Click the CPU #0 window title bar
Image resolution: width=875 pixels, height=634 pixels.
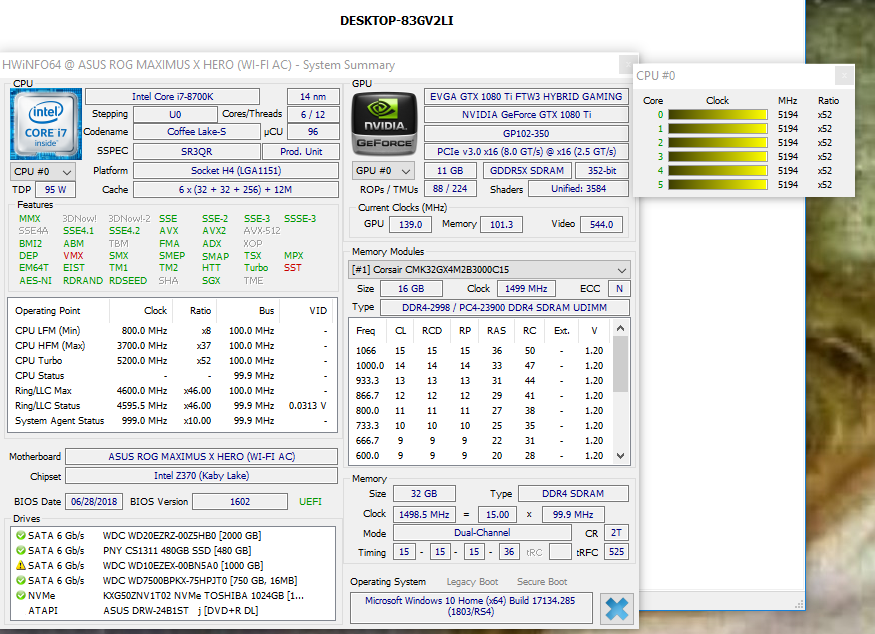734,75
